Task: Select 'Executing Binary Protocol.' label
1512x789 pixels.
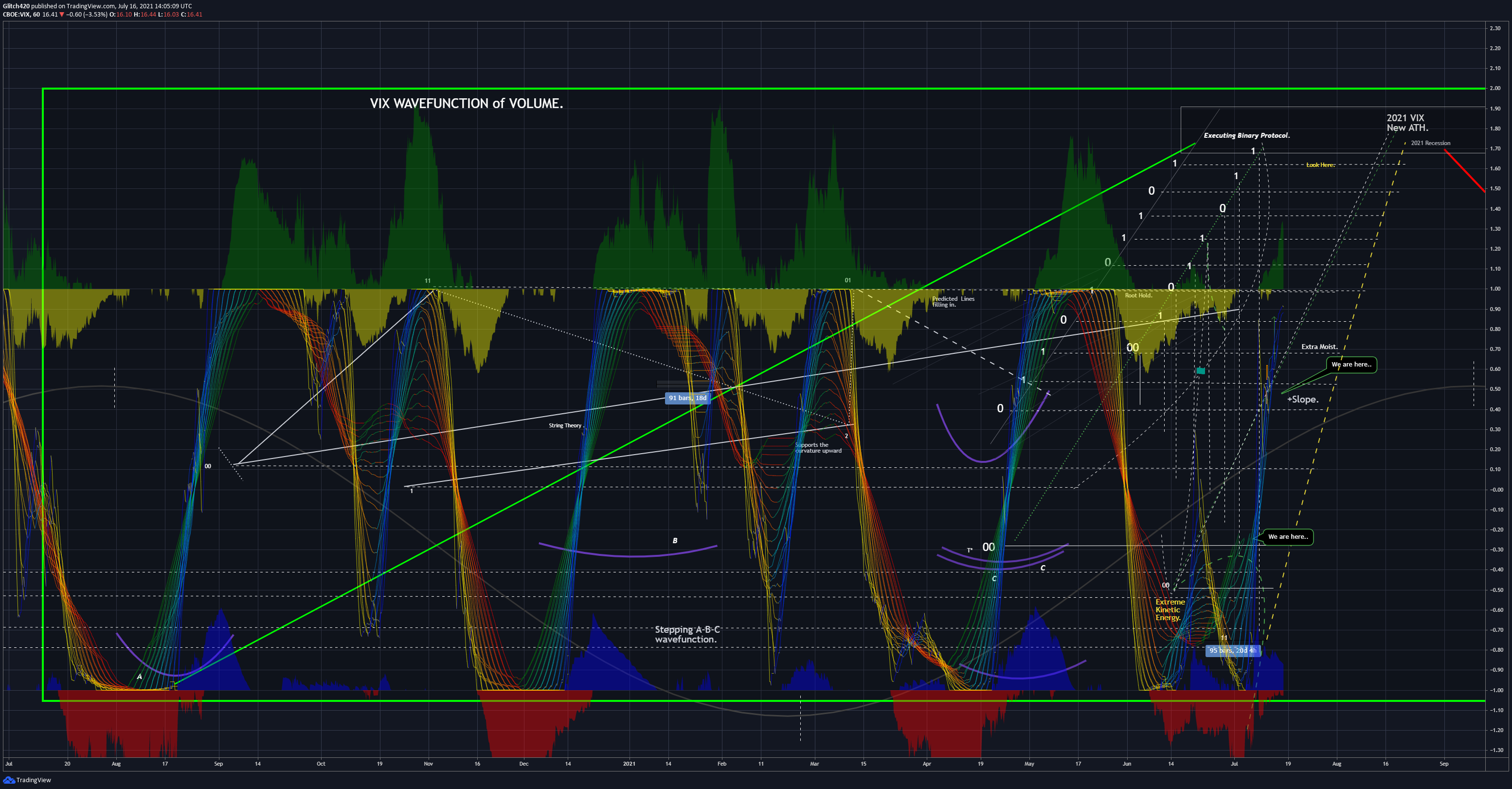Action: (x=1247, y=136)
